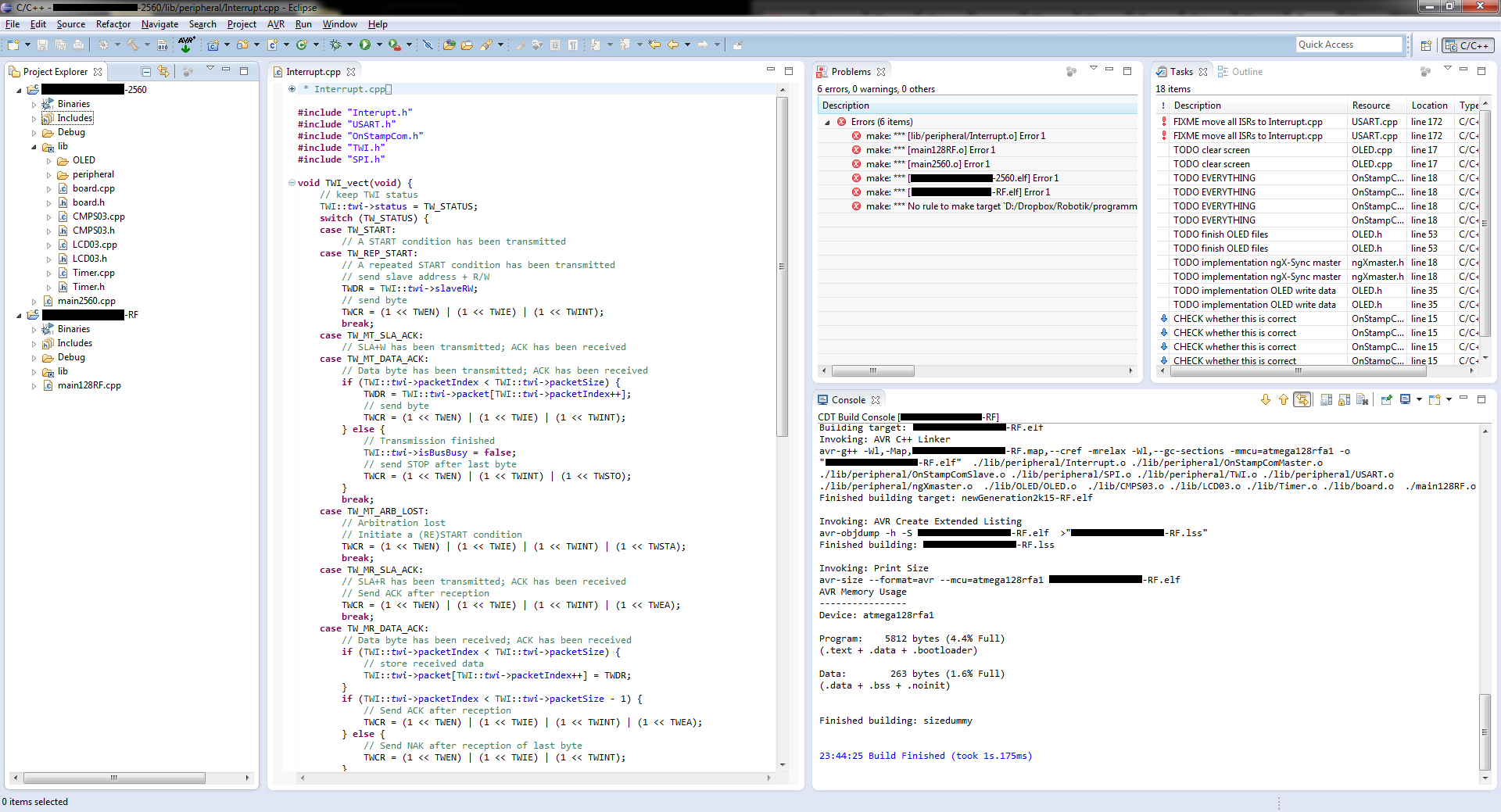This screenshot has width=1501, height=812.
Task: Click the editor vertical scrollbar thumb
Action: tap(782, 266)
